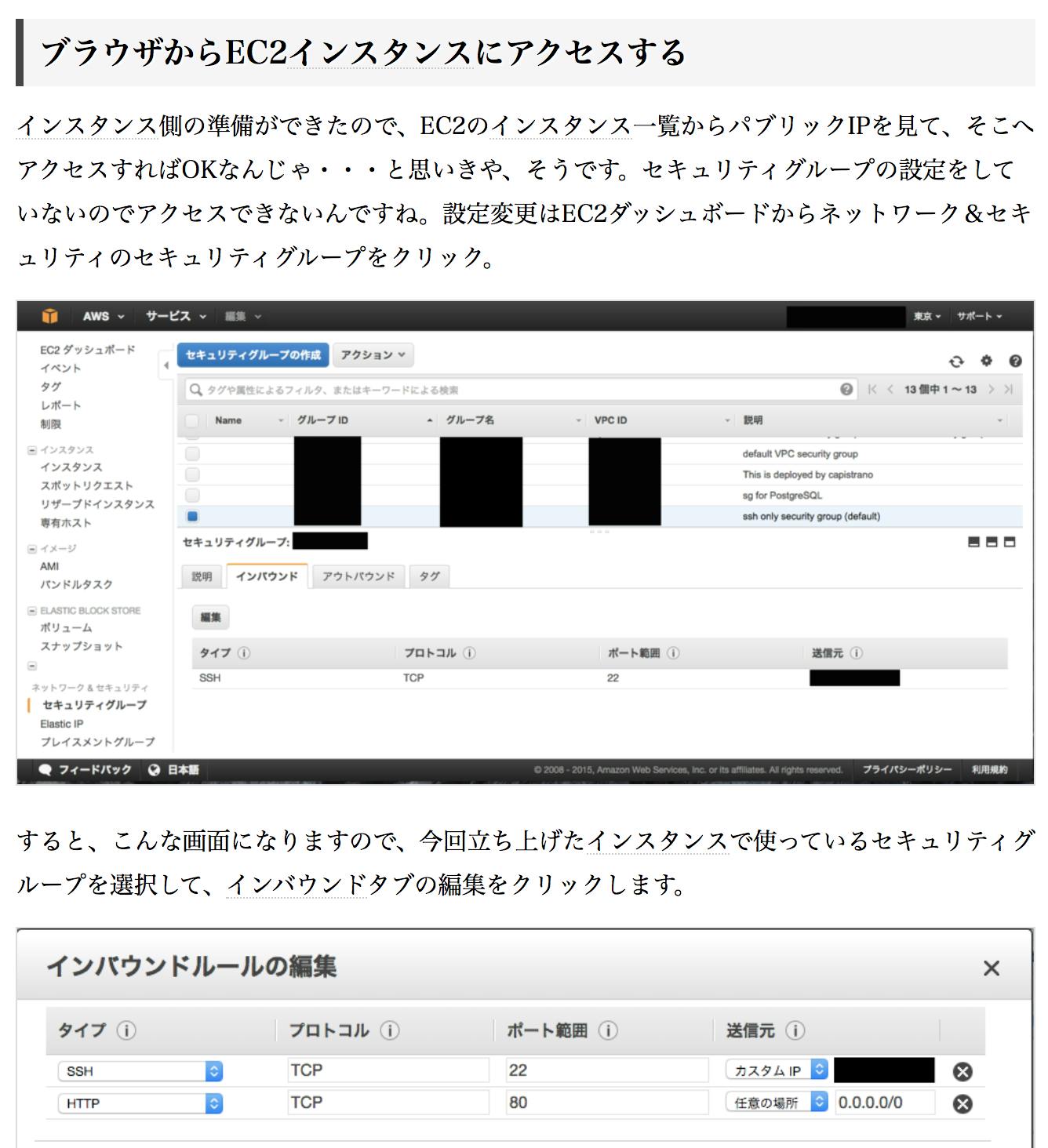Click the middle panel layout icon
This screenshot has height=1148, width=1048.
pyautogui.click(x=992, y=542)
